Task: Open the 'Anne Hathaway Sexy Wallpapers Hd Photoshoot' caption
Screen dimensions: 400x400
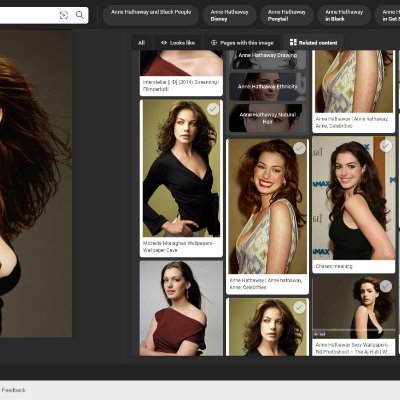Action: (x=353, y=348)
